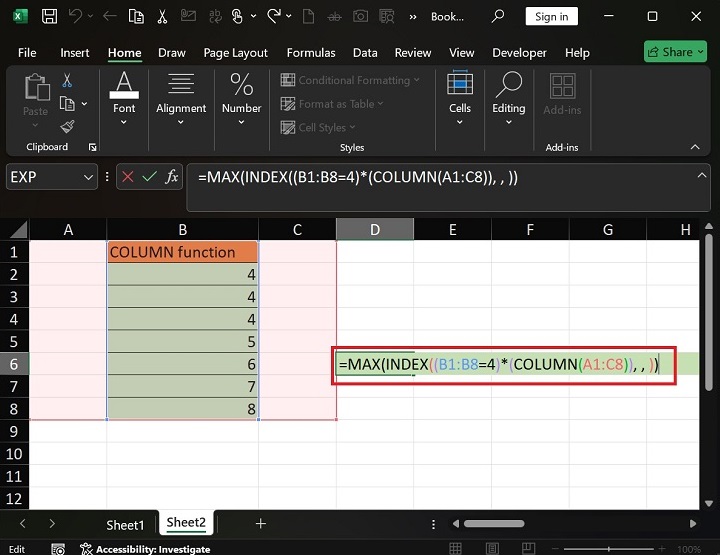Open the Name Box dropdown arrow
720x555 pixels.
tap(88, 177)
